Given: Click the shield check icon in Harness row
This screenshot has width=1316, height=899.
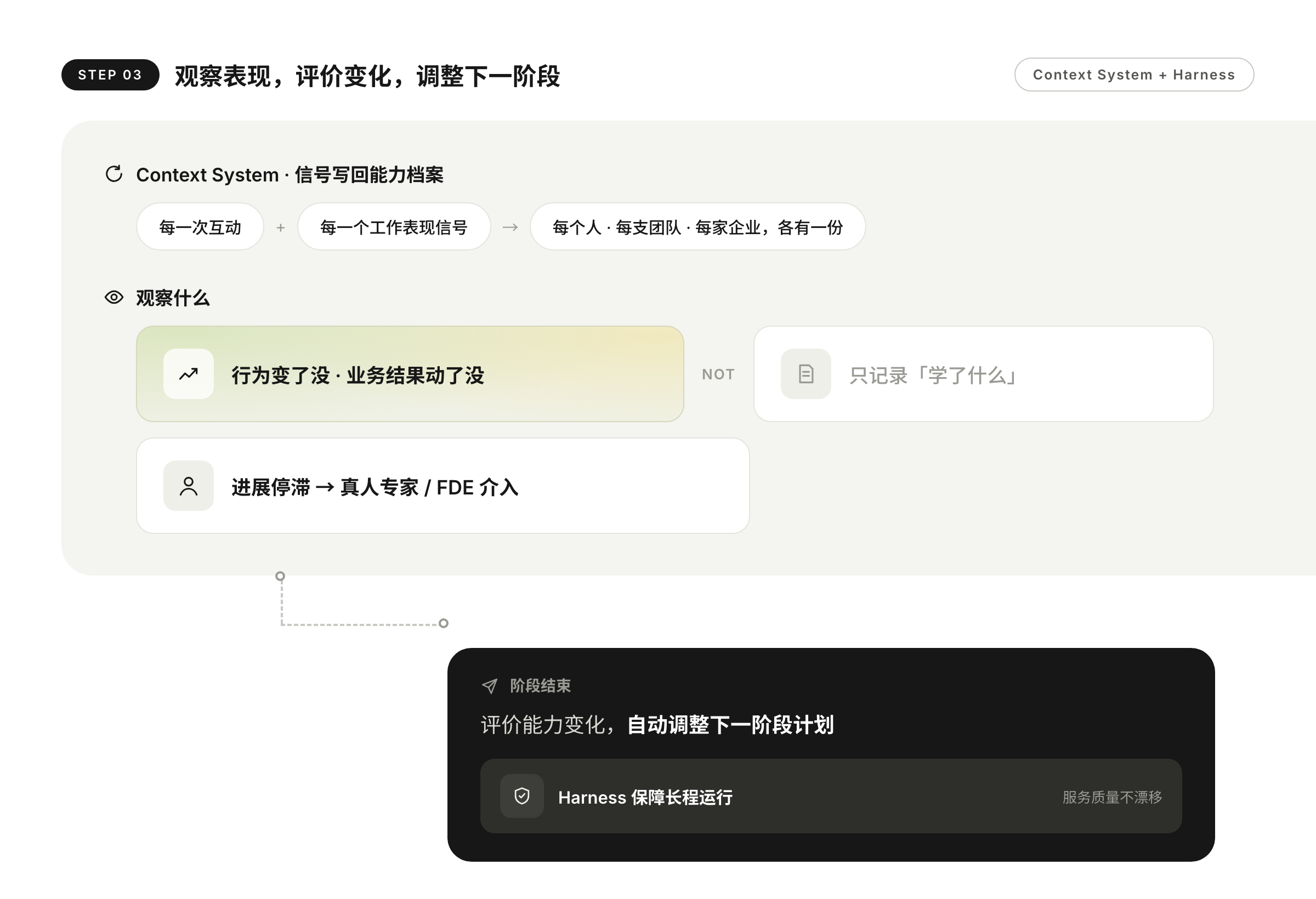Looking at the screenshot, I should coord(521,796).
